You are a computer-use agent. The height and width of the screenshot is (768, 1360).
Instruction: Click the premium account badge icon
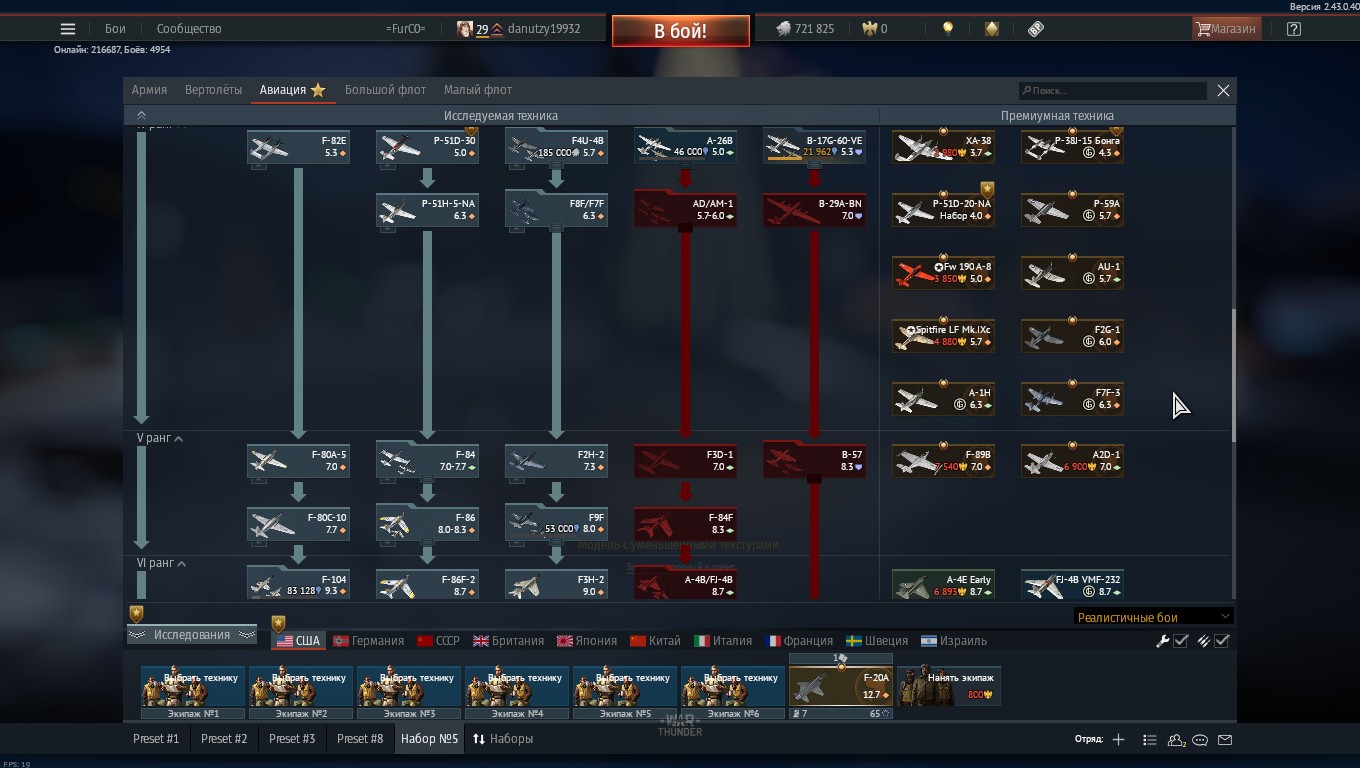(991, 29)
